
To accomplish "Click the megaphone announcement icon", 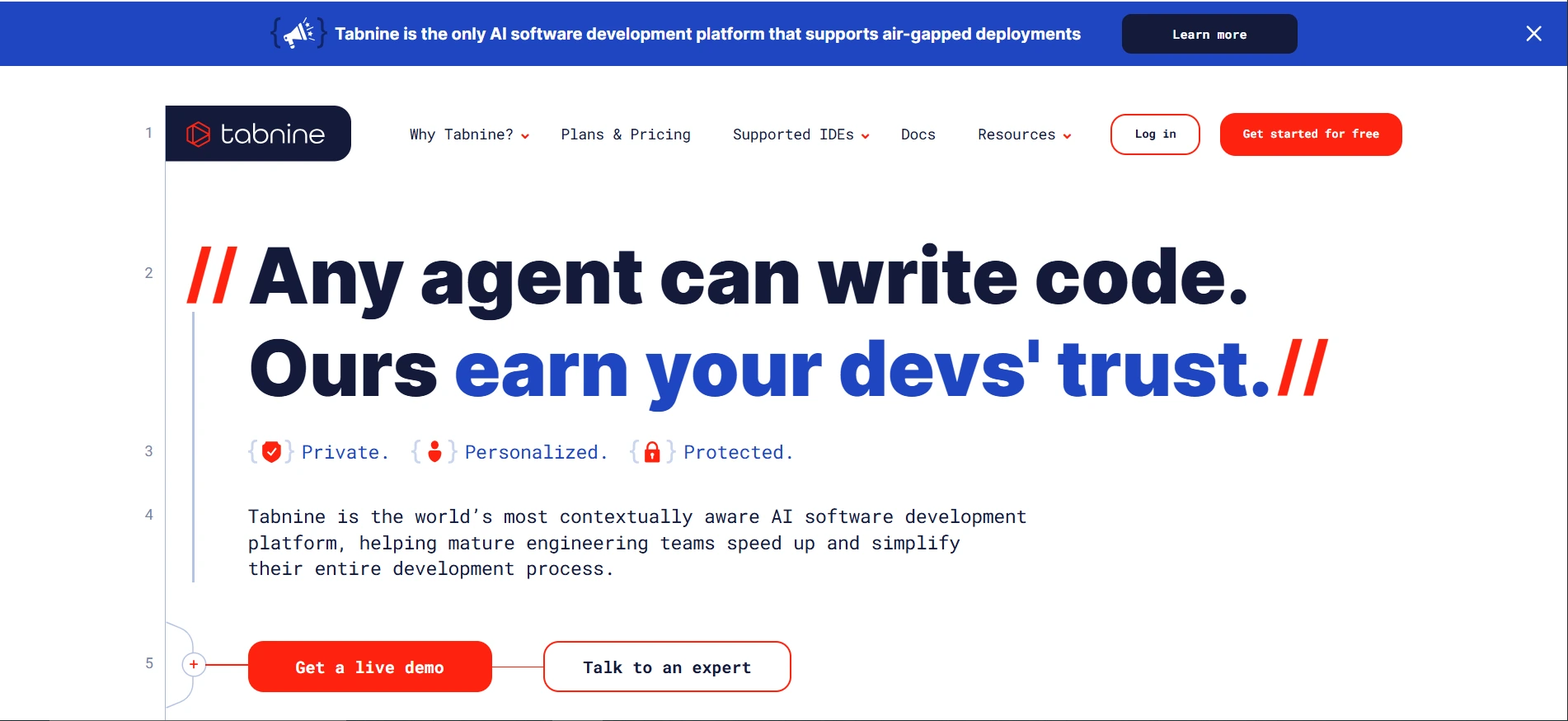I will pyautogui.click(x=298, y=34).
